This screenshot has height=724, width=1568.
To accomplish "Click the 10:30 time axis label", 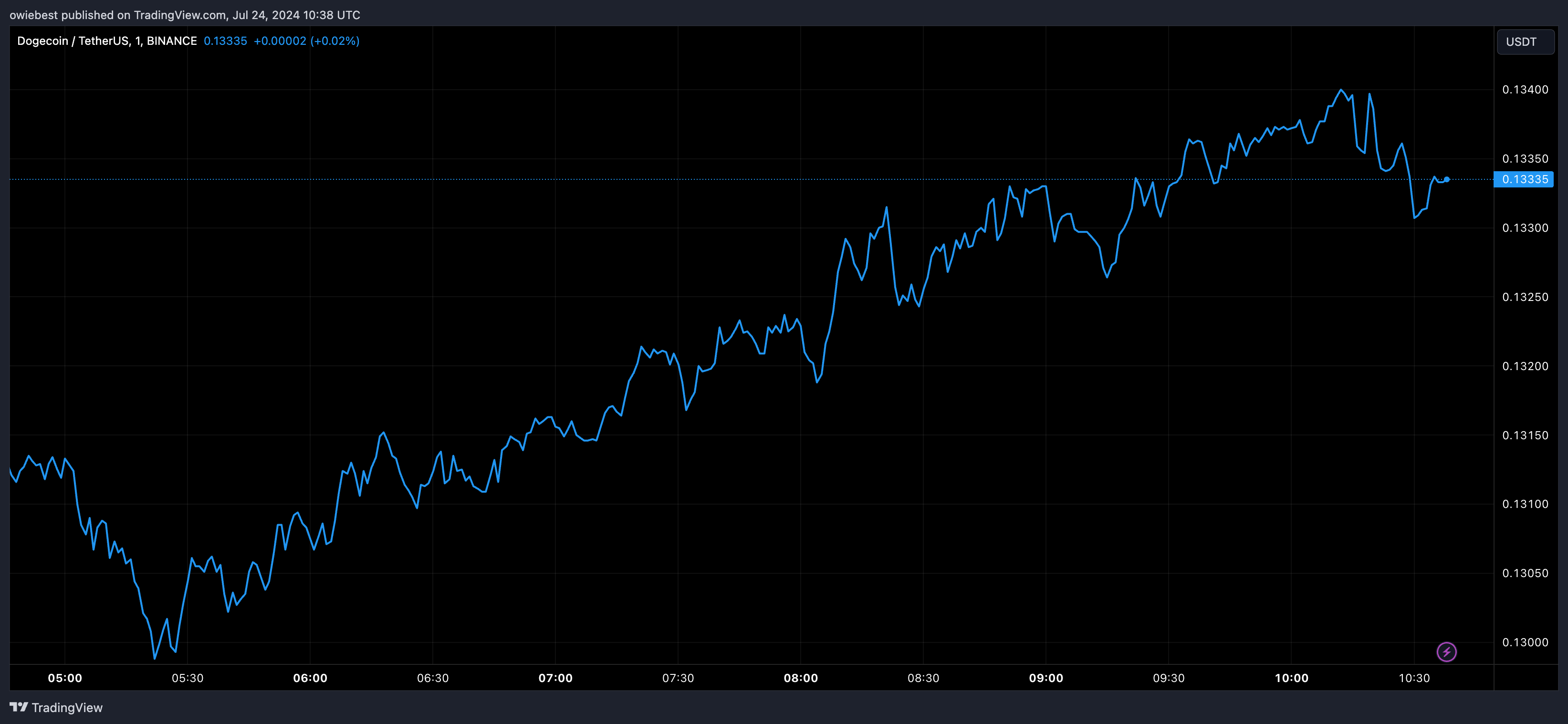I will click(x=1414, y=678).
